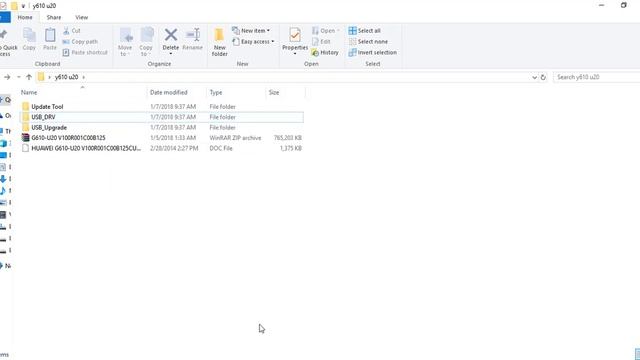
Task: Click the Edit ribbon button
Action: click(321, 42)
